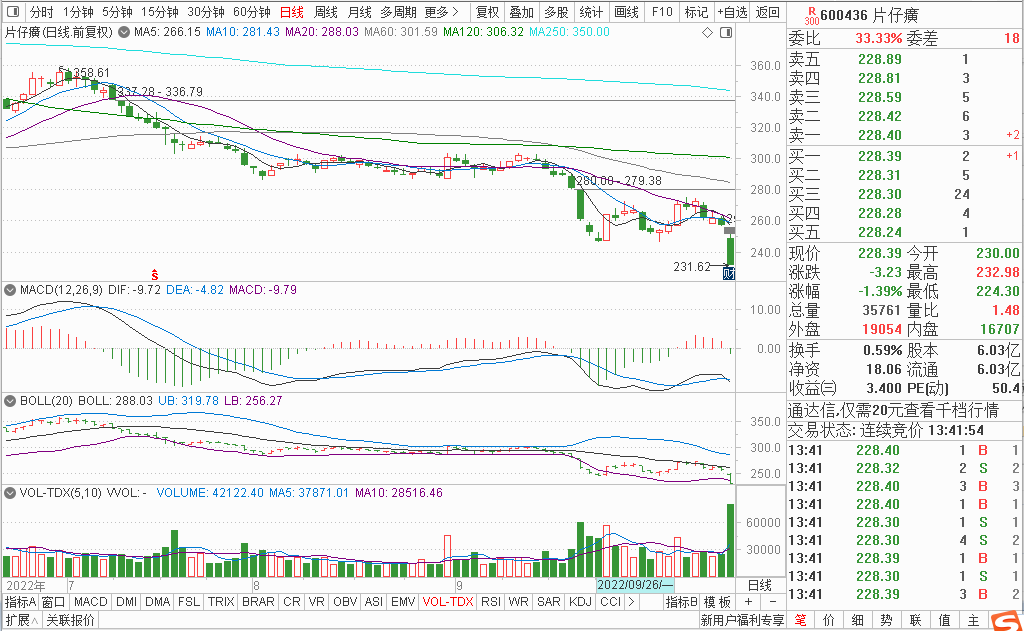Screen dimensions: 1024x631
Task: Open the 联 related view
Action: pos(915,620)
